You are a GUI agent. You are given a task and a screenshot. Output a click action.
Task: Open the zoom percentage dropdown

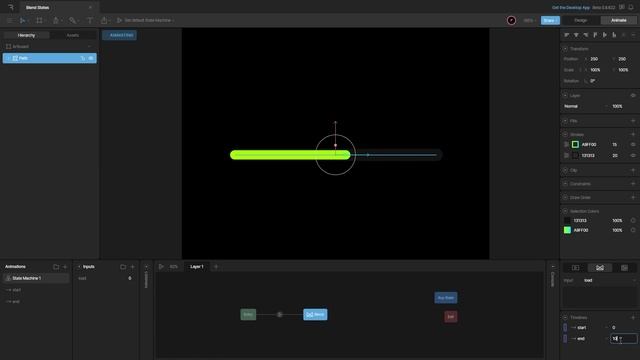tap(529, 20)
